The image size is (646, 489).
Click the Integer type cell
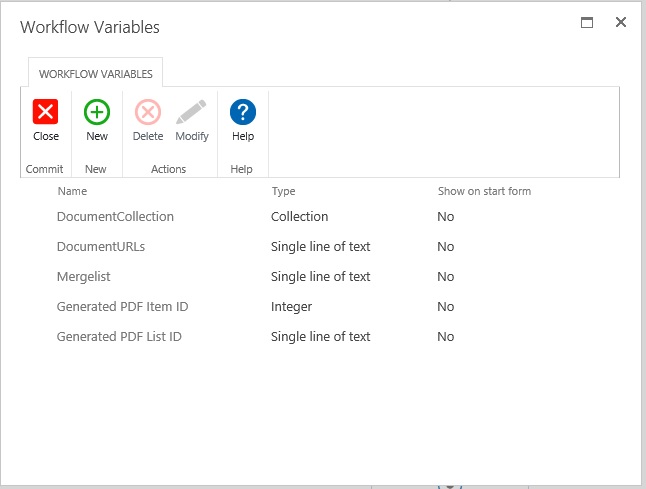tap(291, 307)
